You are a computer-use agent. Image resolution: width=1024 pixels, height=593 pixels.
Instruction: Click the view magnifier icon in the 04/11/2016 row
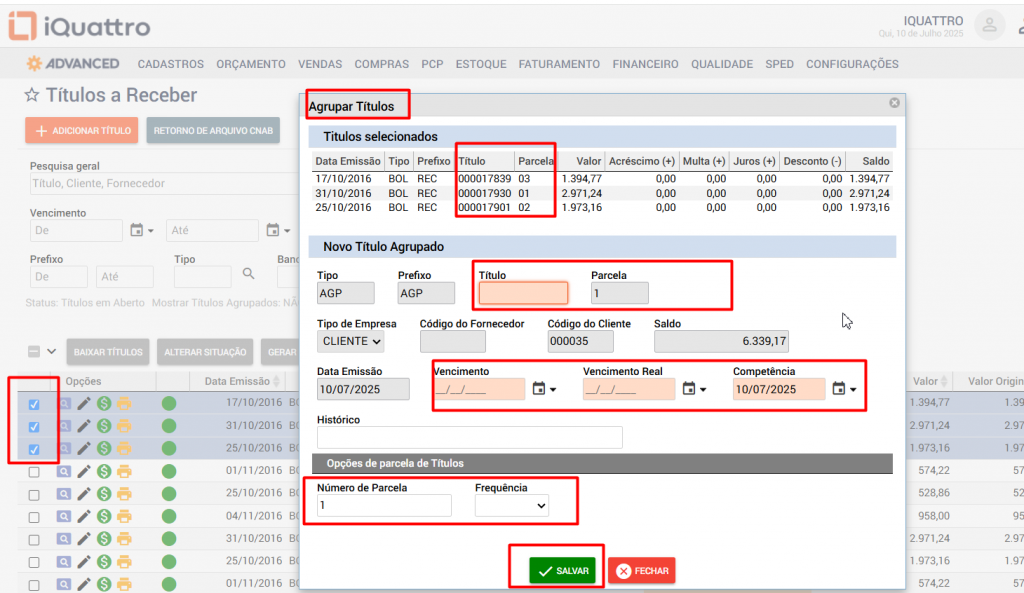coord(63,517)
